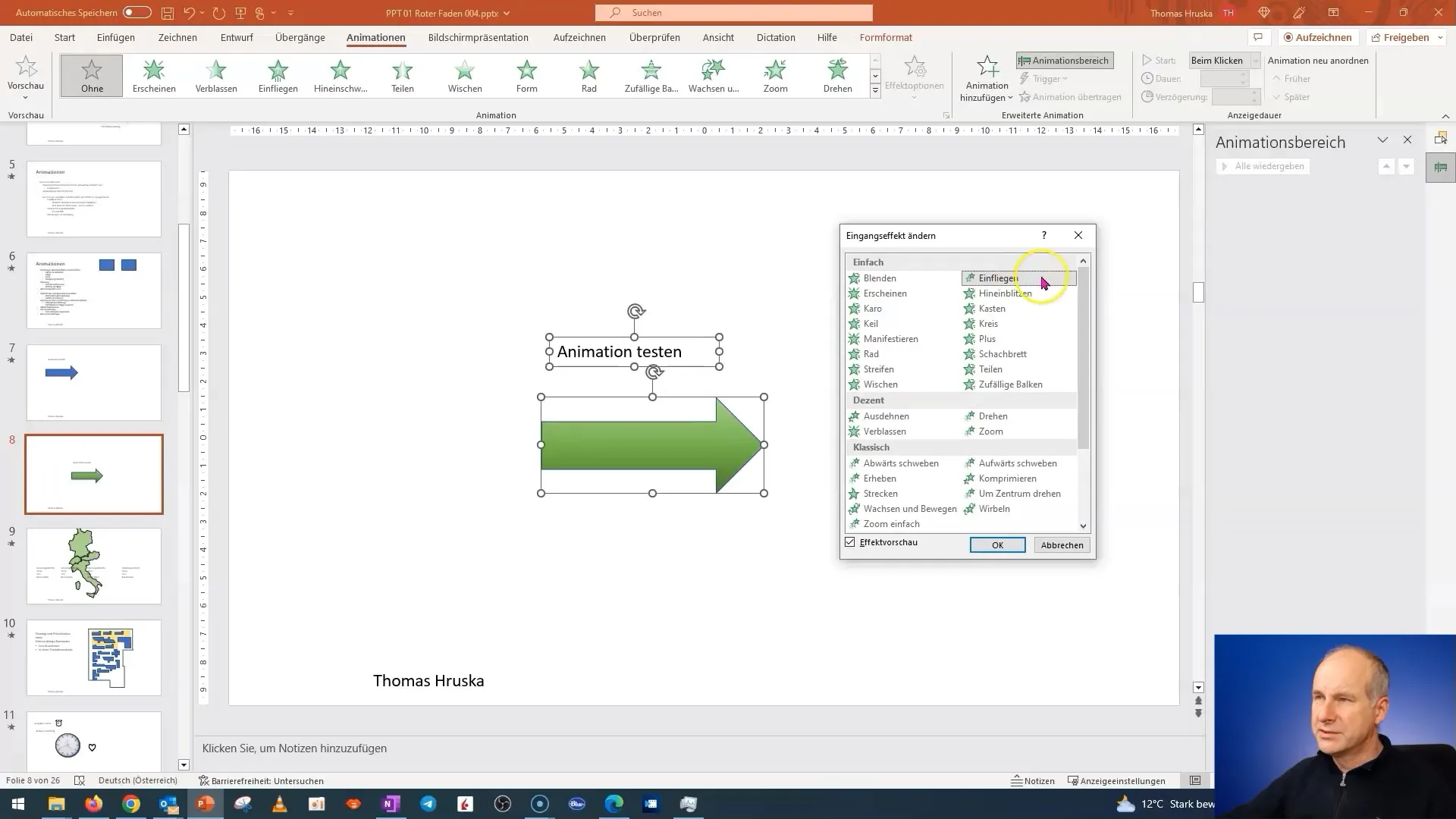1456x819 pixels.
Task: Select the Rad animation in ribbon gallery
Action: 589,76
